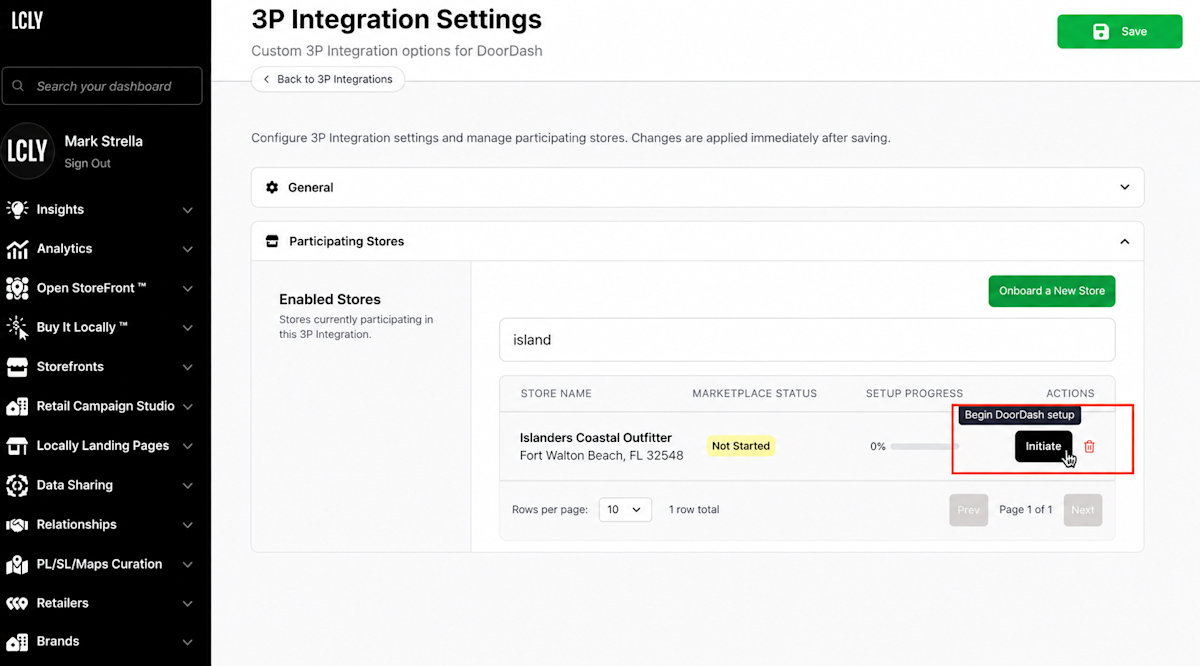Expand the Analytics menu chevron
Viewport: 1200px width, 666px height.
188,249
